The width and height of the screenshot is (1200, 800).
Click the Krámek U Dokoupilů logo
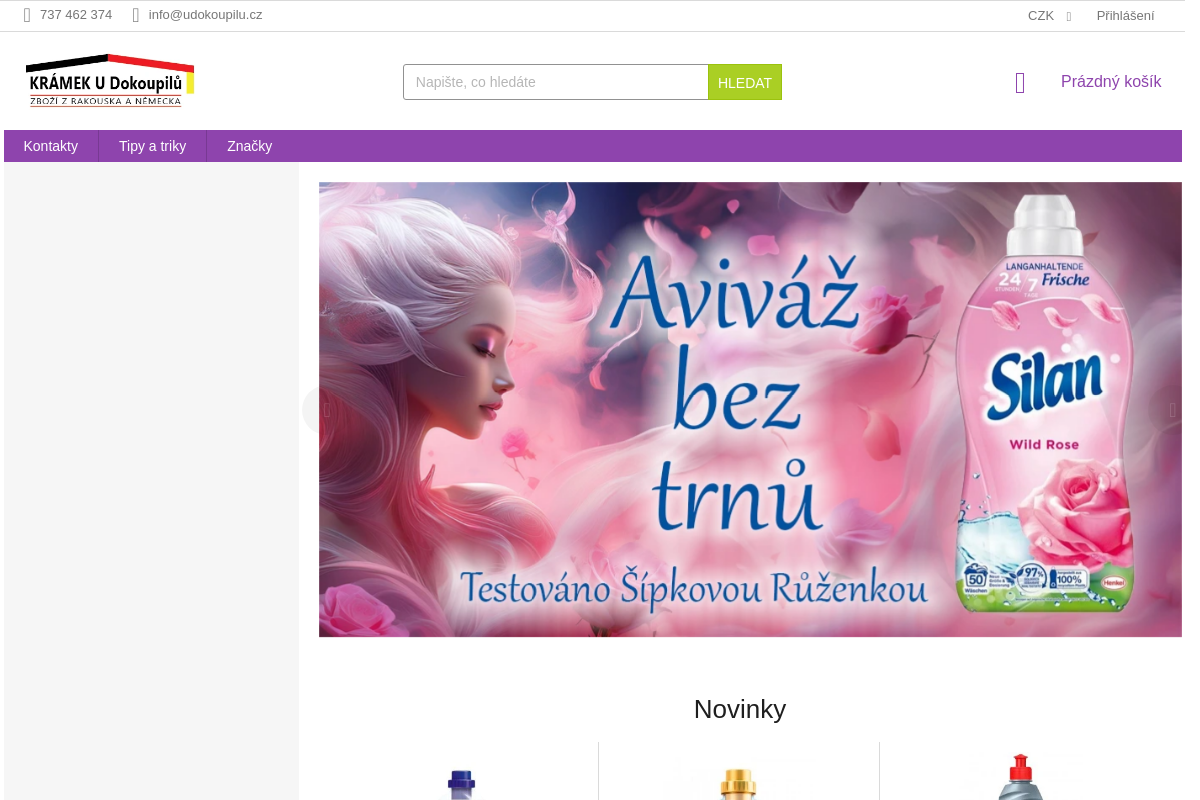coord(110,81)
